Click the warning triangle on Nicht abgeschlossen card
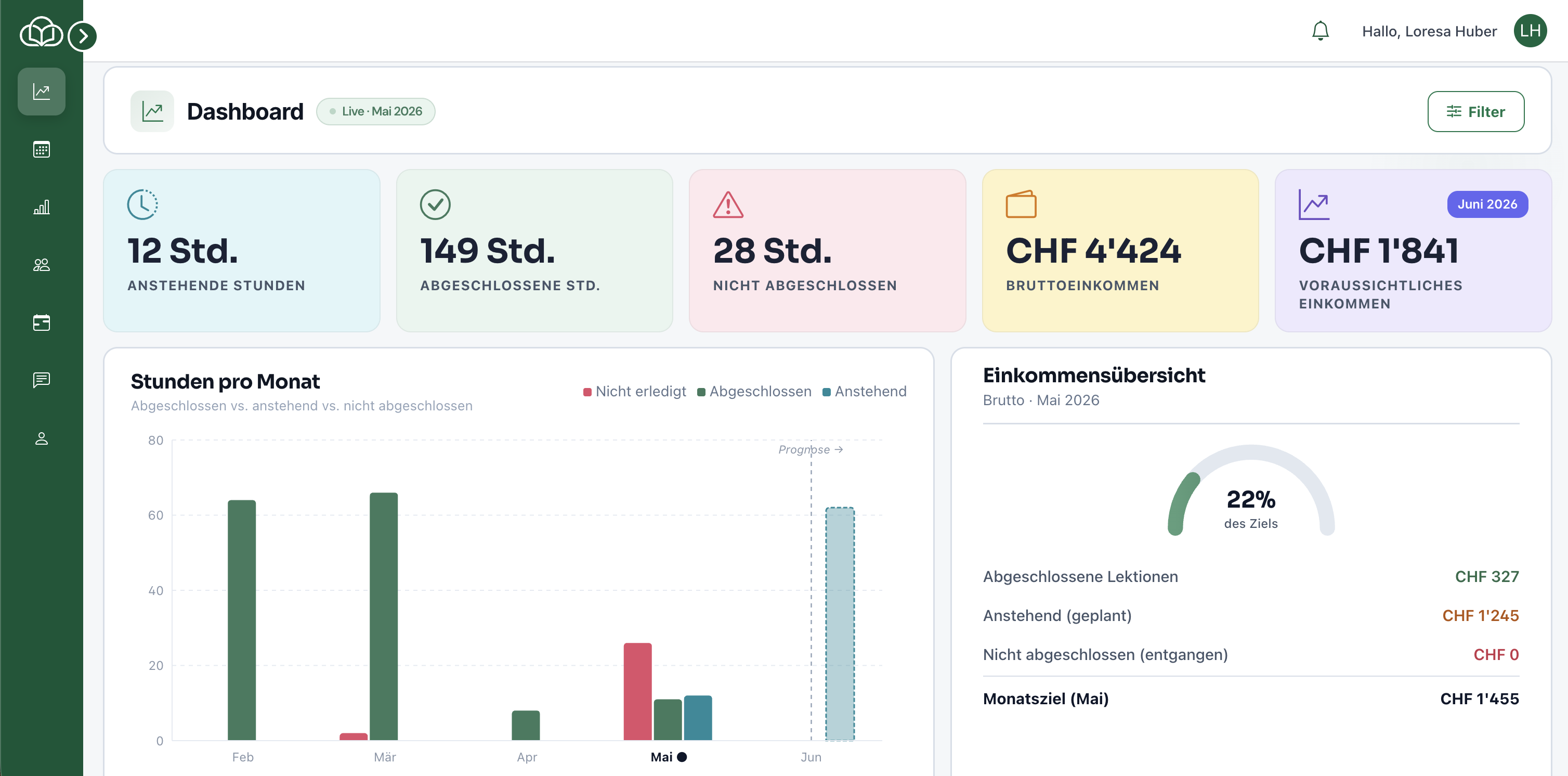Screen dimensions: 1568x776 pos(728,204)
